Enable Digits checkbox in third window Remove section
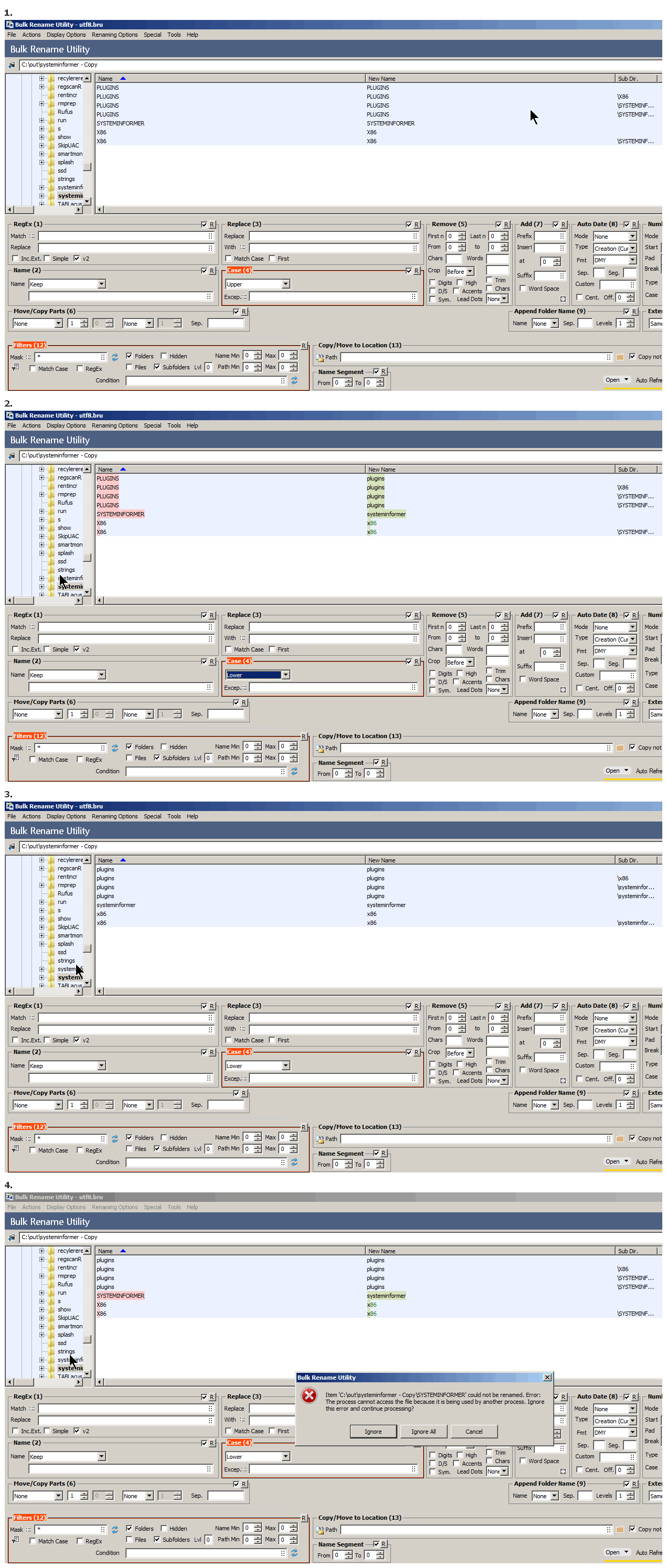The image size is (667, 1568). click(x=432, y=1064)
